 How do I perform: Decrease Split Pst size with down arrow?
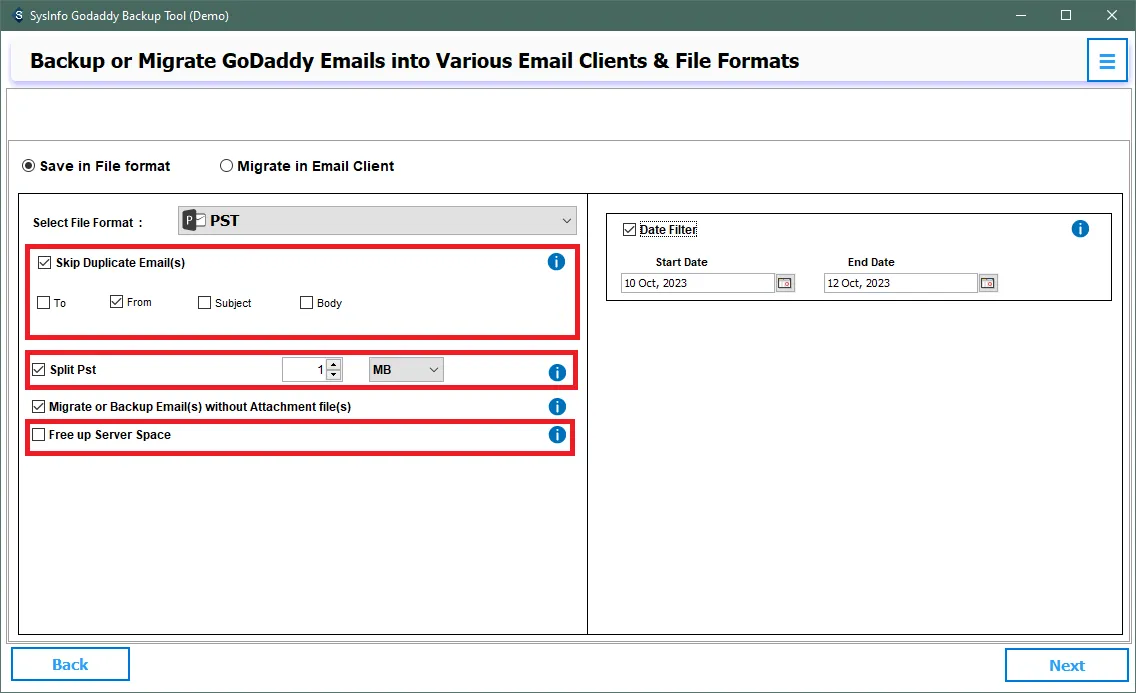tap(333, 374)
